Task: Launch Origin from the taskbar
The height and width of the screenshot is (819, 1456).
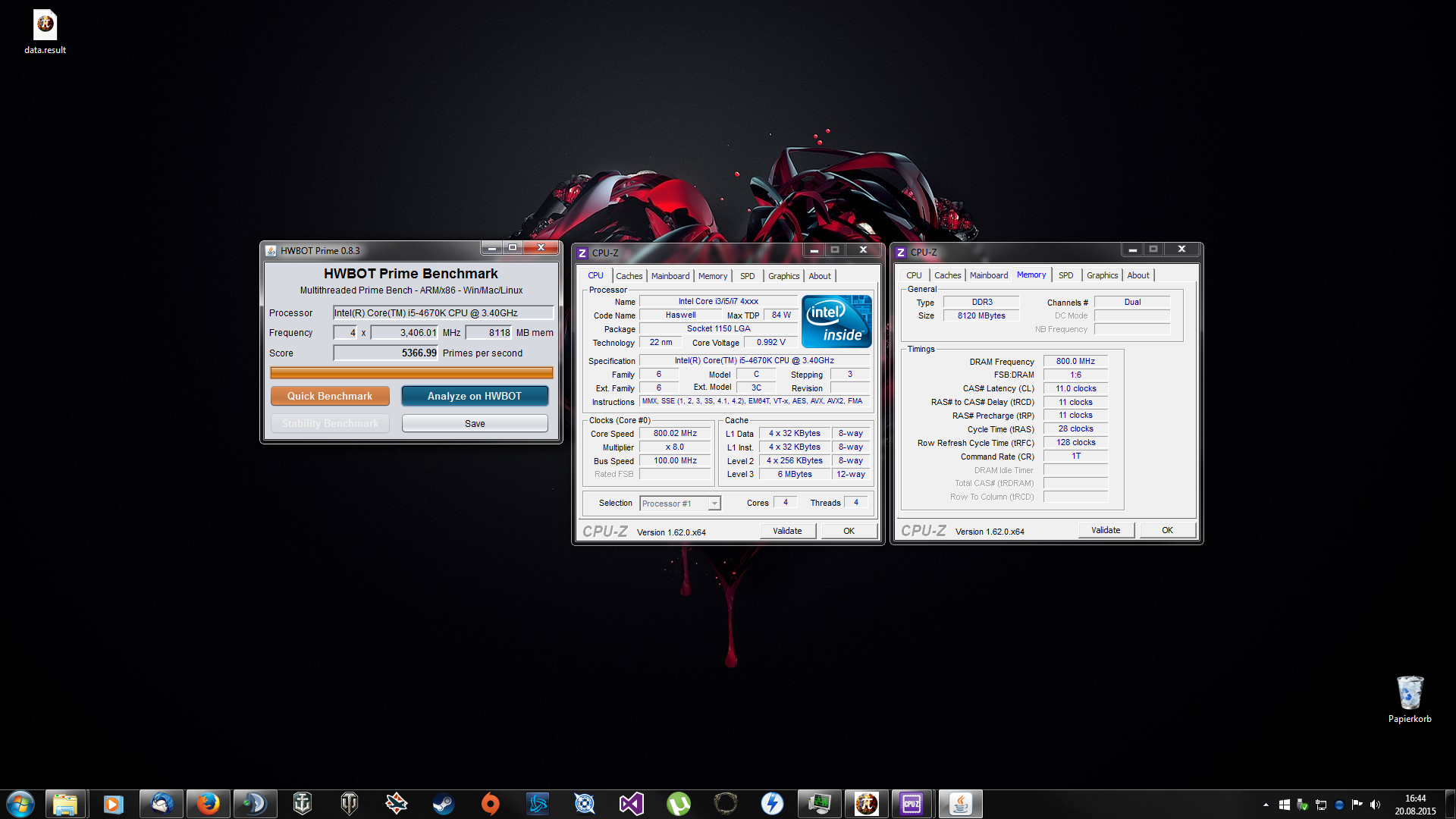Action: click(491, 804)
